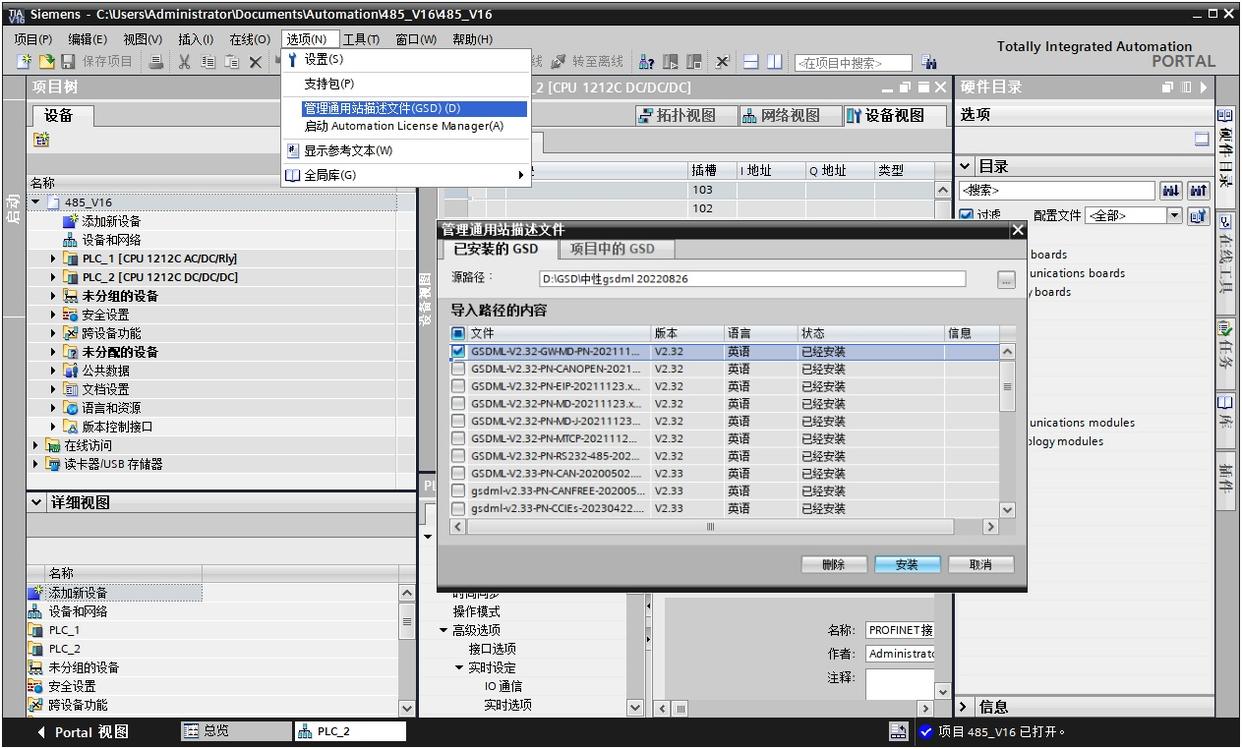Click the print icon in toolbar

[158, 62]
